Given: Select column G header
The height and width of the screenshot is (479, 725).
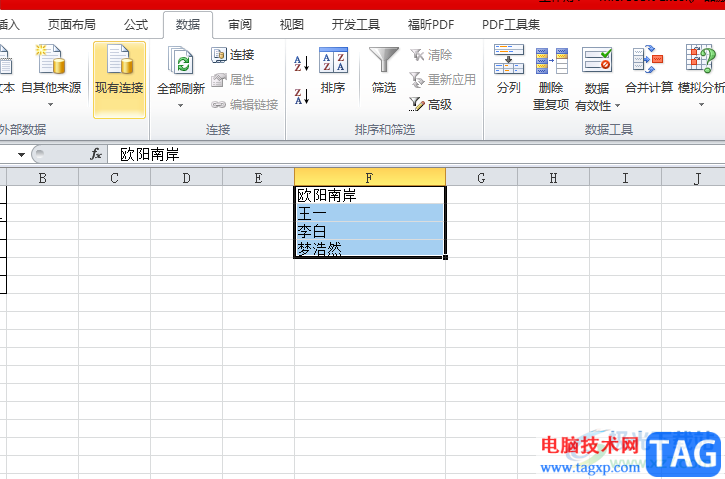Looking at the screenshot, I should tap(481, 178).
